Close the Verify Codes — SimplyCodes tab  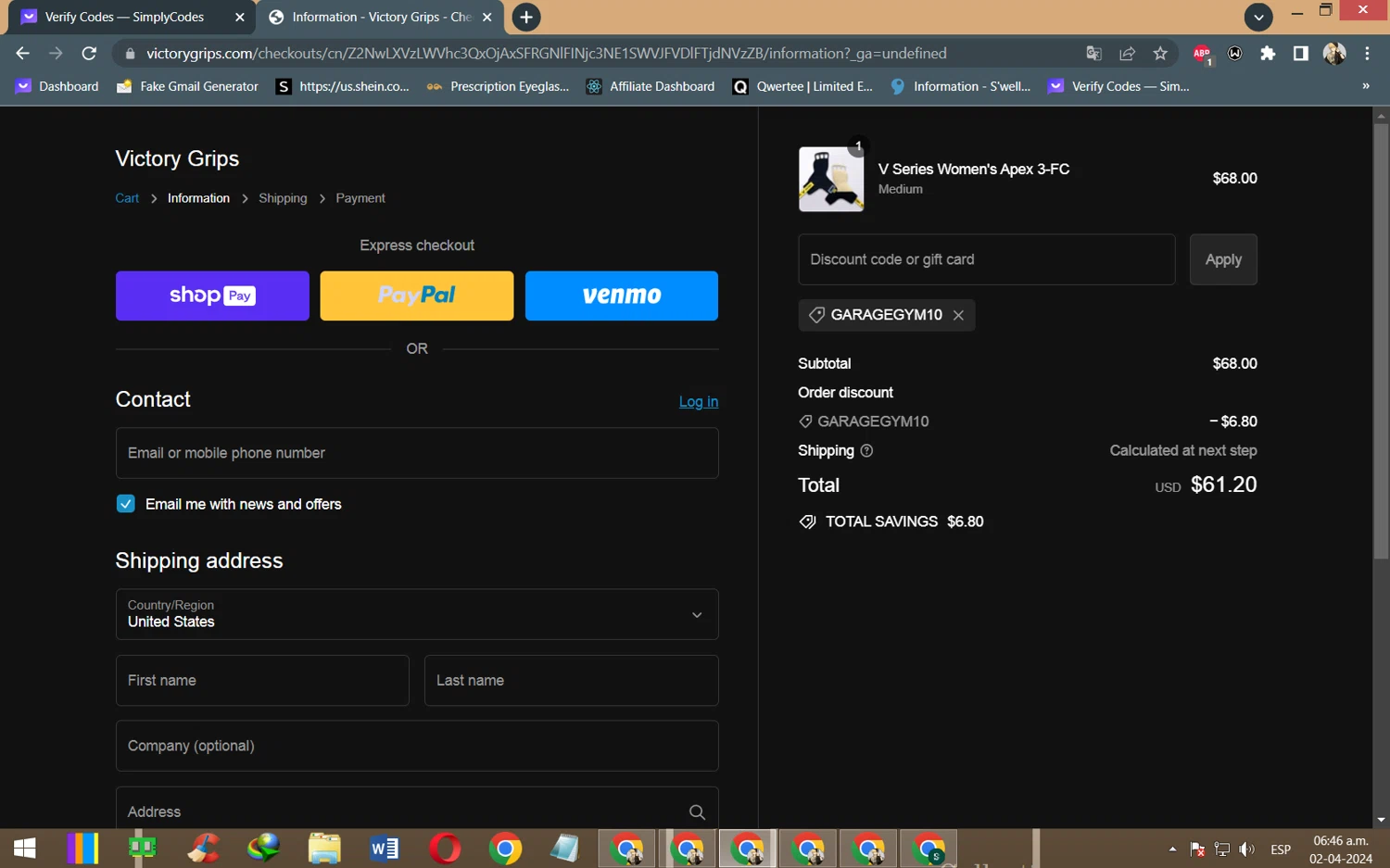click(240, 17)
